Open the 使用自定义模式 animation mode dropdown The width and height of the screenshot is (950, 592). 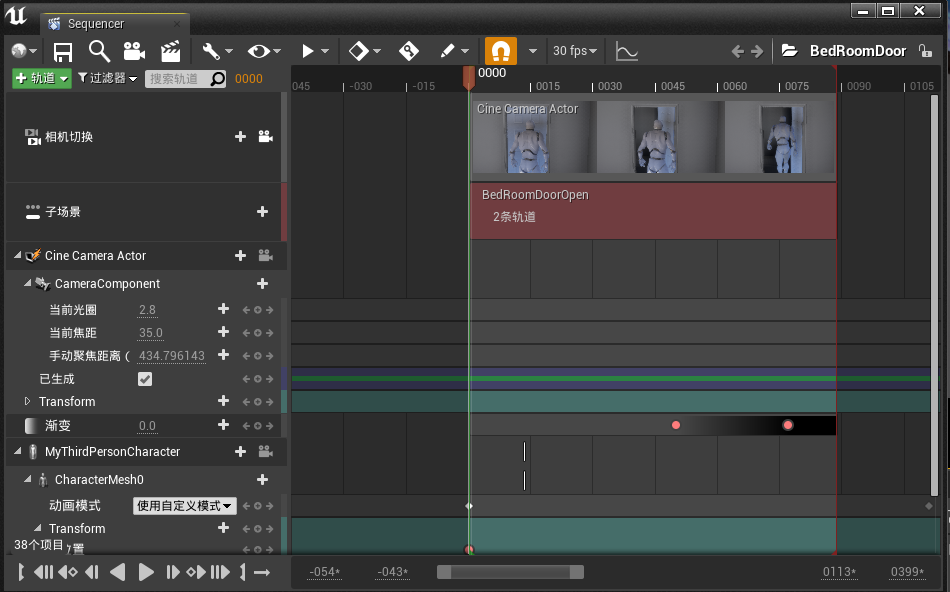[x=185, y=506]
